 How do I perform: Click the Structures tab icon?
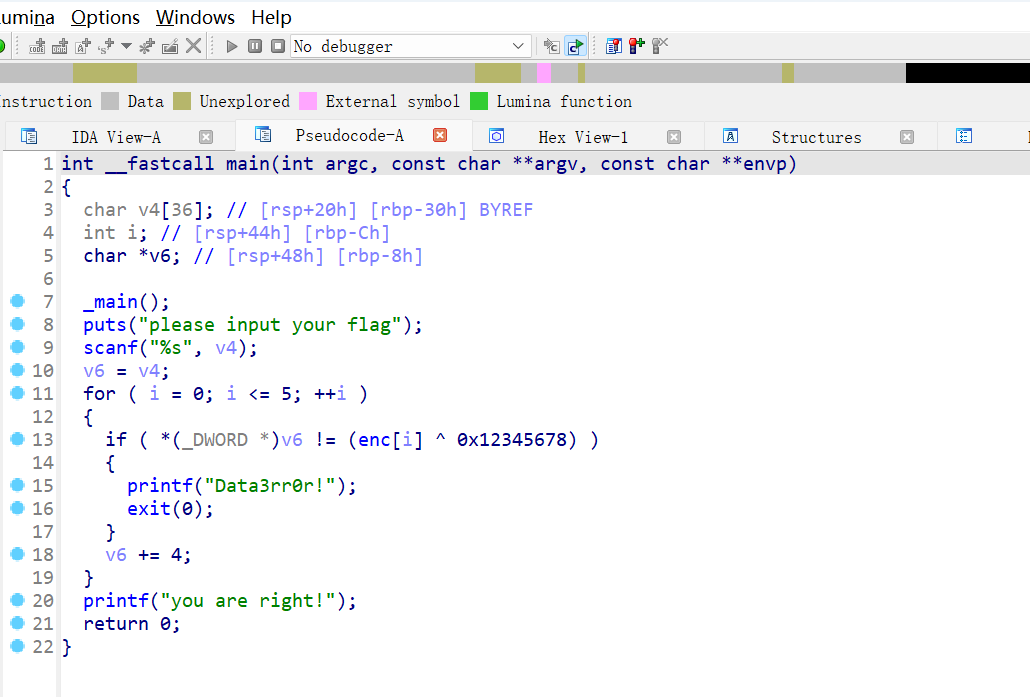tap(730, 136)
